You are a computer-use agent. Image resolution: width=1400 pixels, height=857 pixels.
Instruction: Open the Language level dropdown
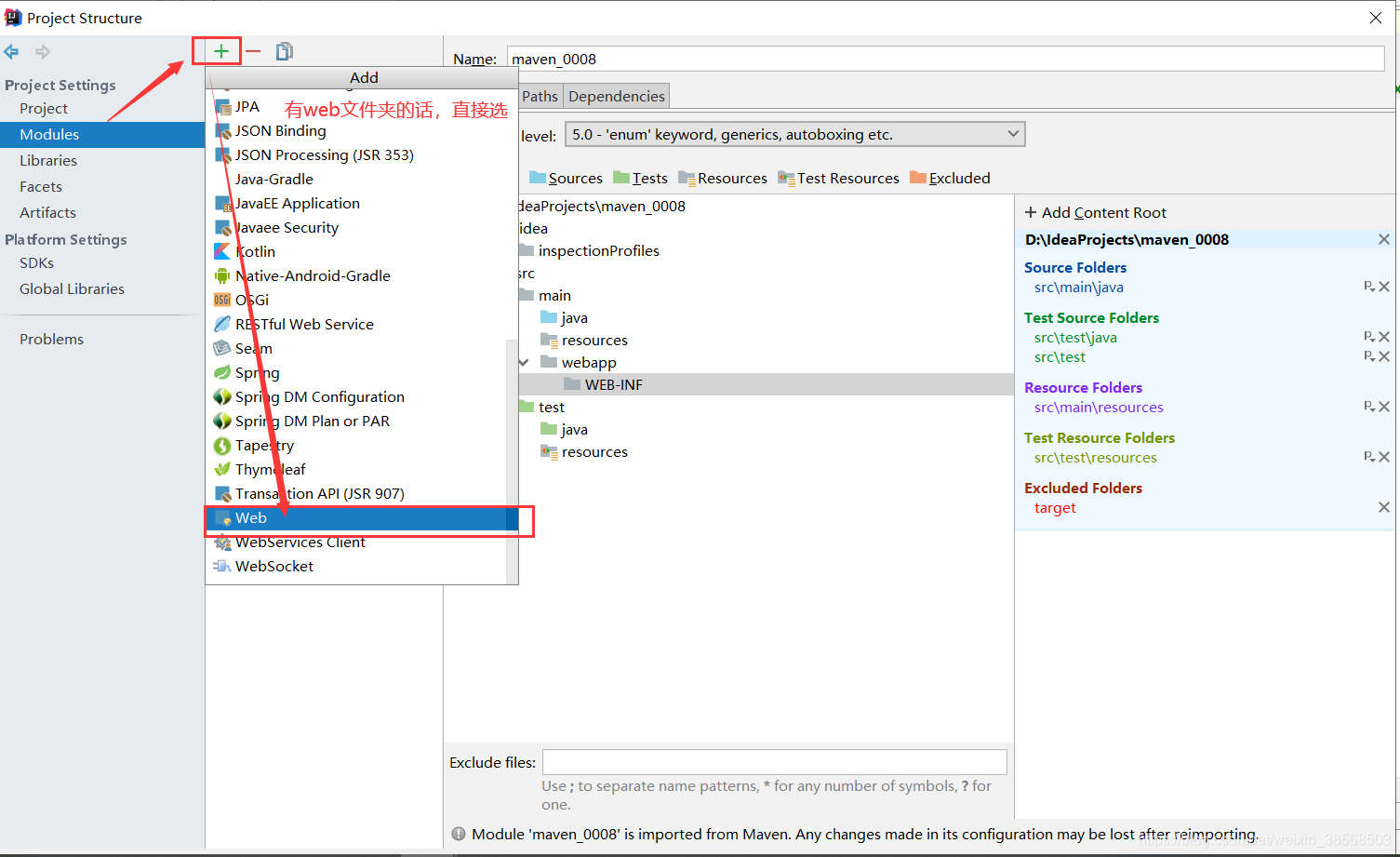[x=795, y=135]
